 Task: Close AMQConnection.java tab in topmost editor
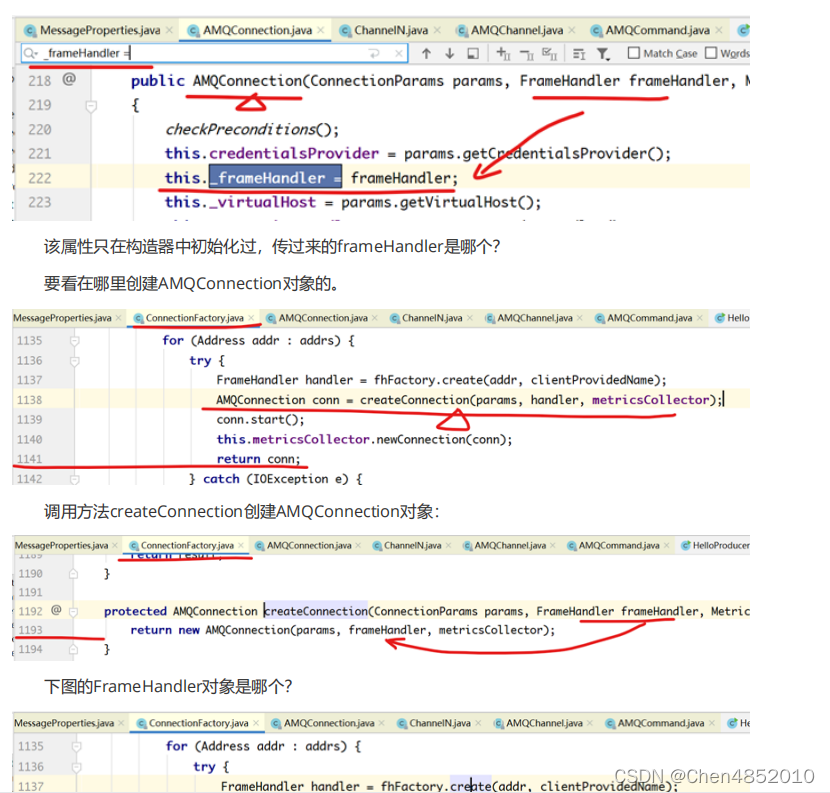click(321, 30)
